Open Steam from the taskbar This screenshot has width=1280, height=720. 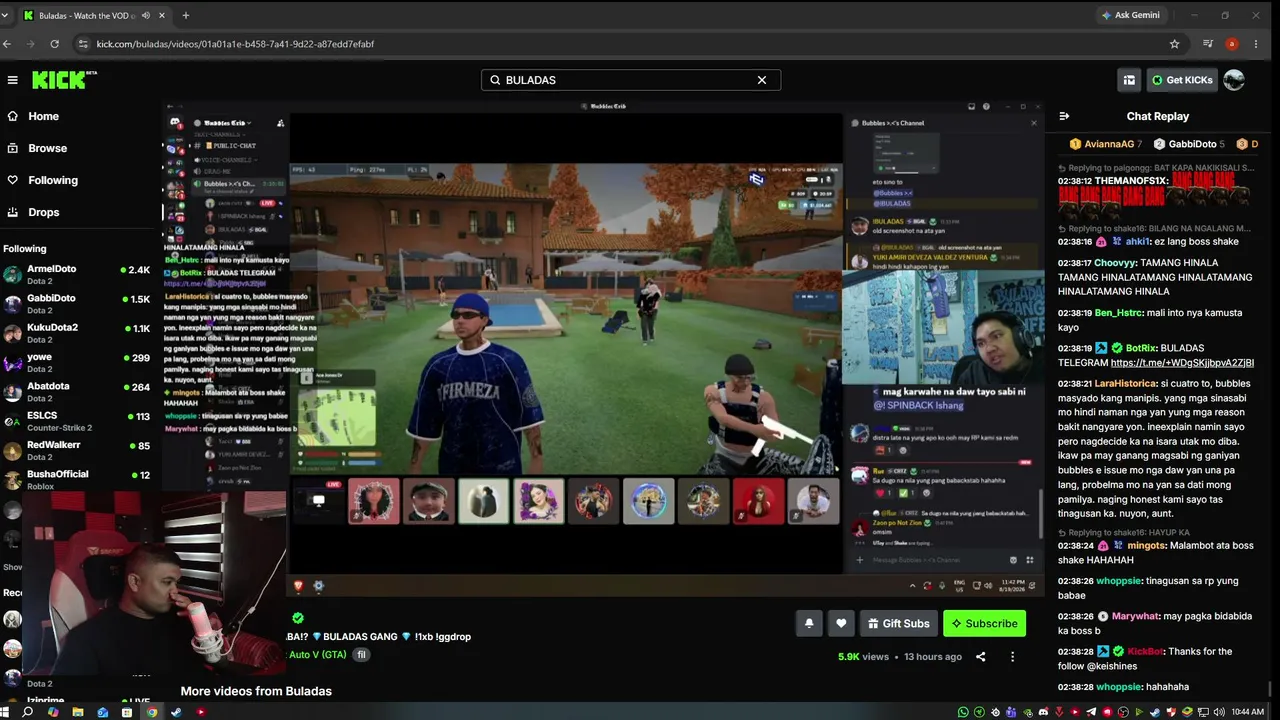coord(176,712)
